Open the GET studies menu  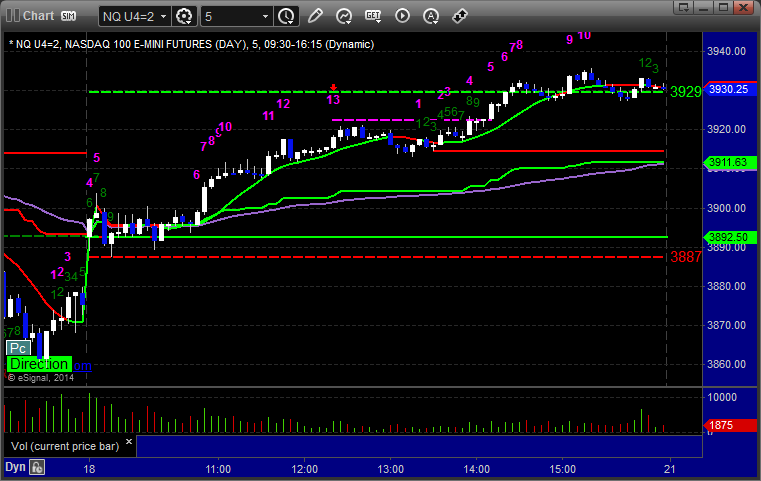tap(373, 16)
